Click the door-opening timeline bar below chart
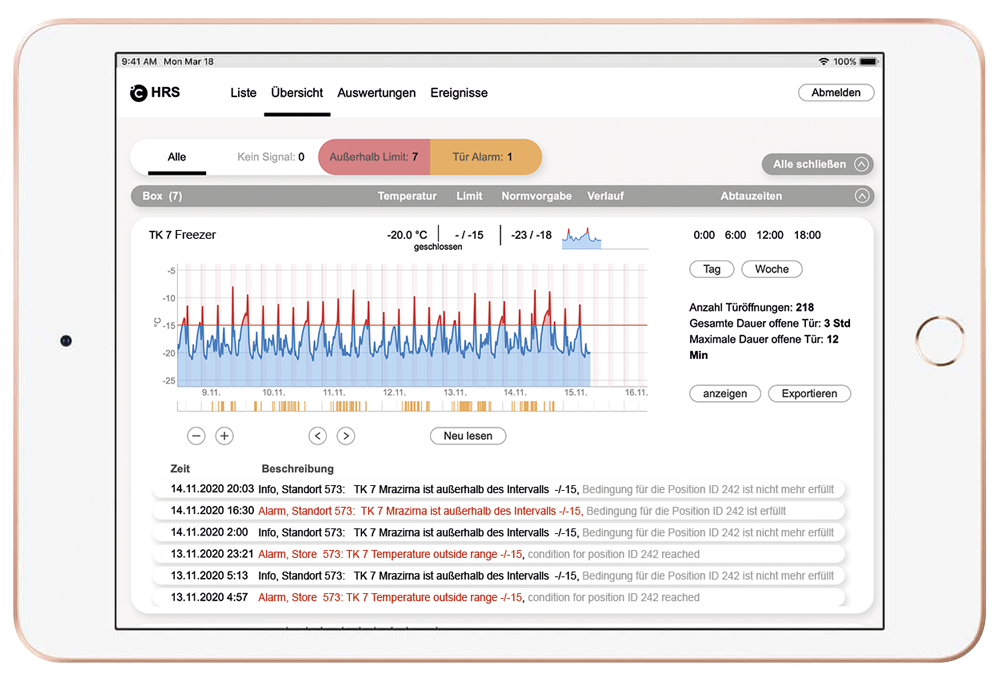The image size is (1000, 680). point(411,406)
